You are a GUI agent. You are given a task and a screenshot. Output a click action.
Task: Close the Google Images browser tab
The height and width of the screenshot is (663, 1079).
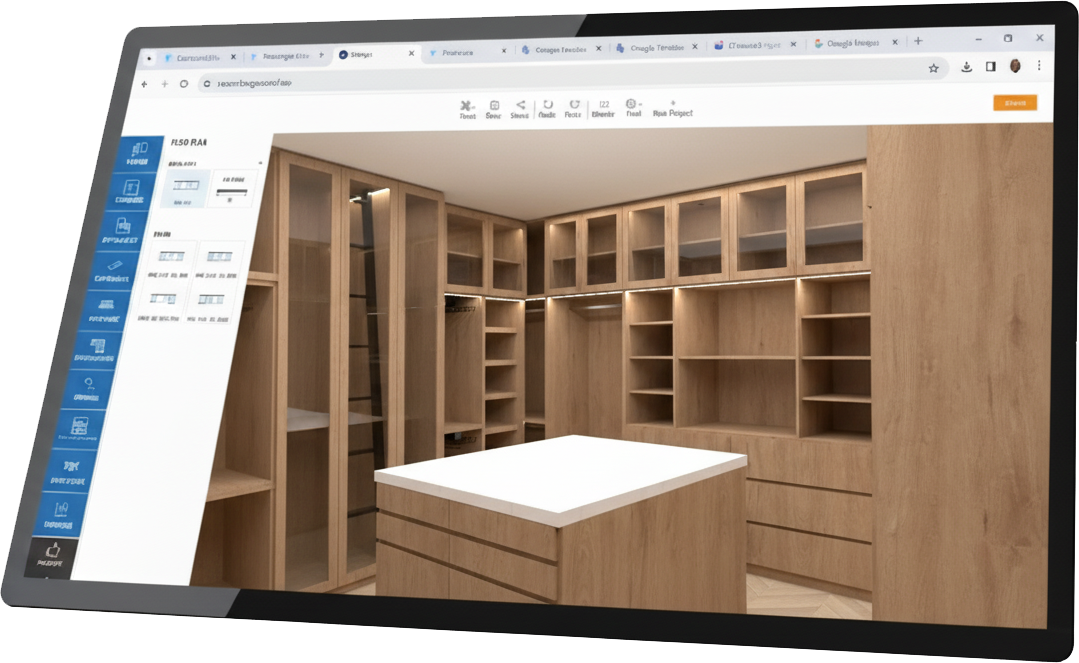tap(895, 42)
